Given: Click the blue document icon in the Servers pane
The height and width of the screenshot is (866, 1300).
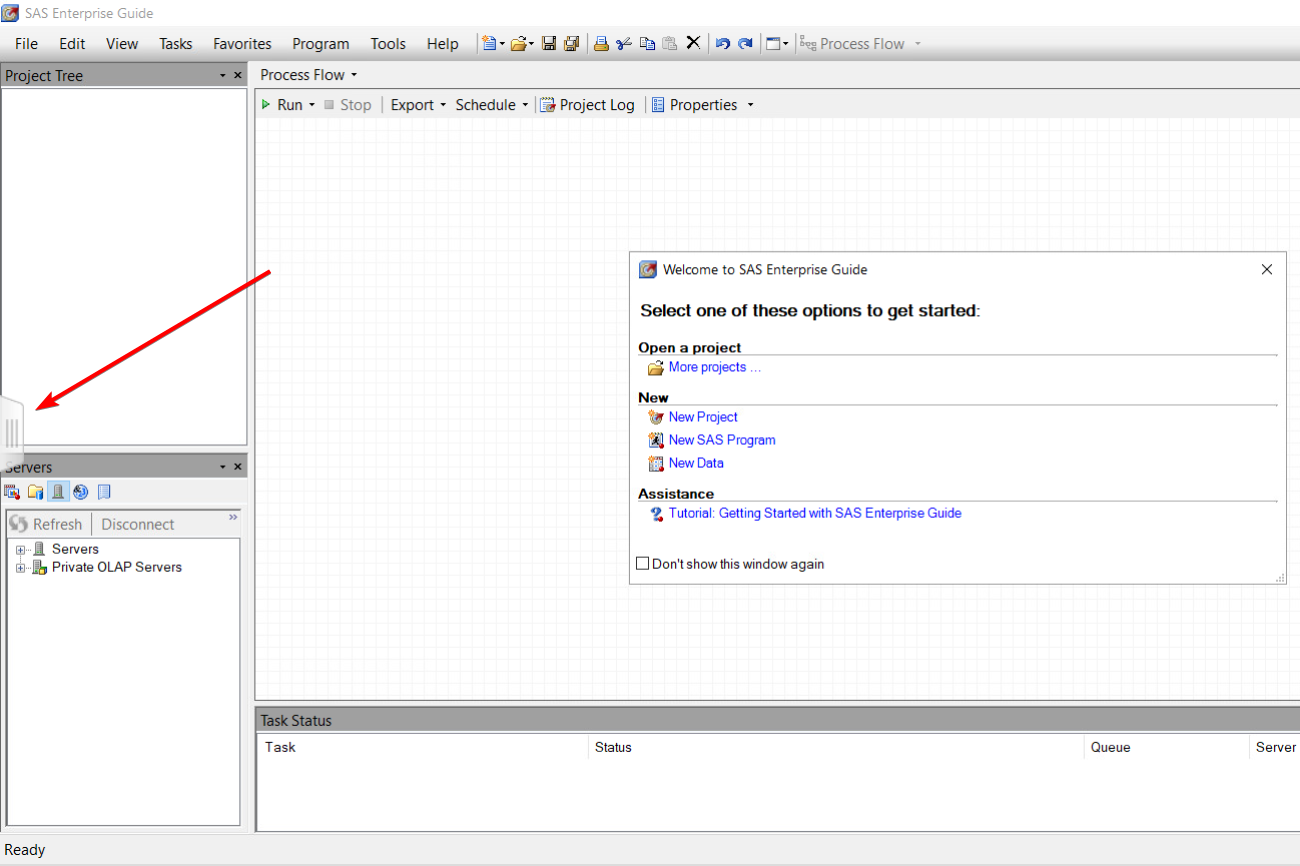Looking at the screenshot, I should [x=104, y=491].
